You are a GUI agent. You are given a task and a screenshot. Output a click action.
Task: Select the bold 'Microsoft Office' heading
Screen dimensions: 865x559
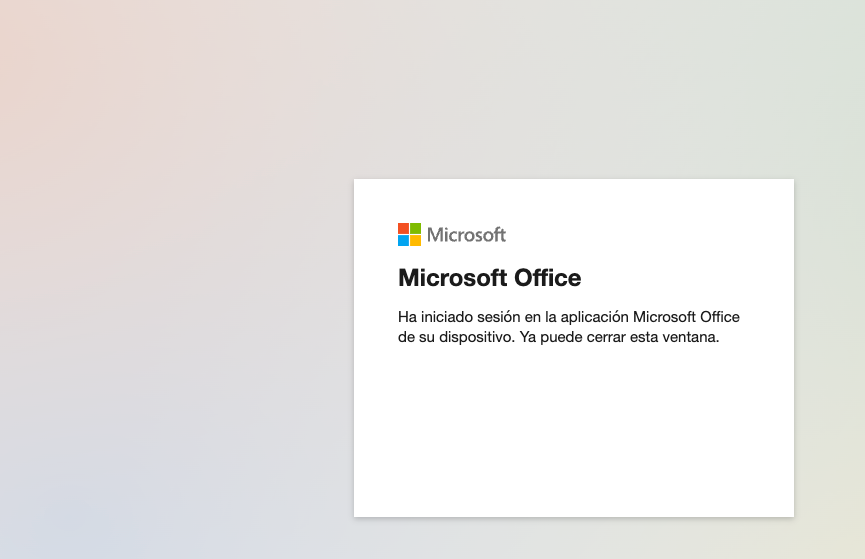(489, 277)
